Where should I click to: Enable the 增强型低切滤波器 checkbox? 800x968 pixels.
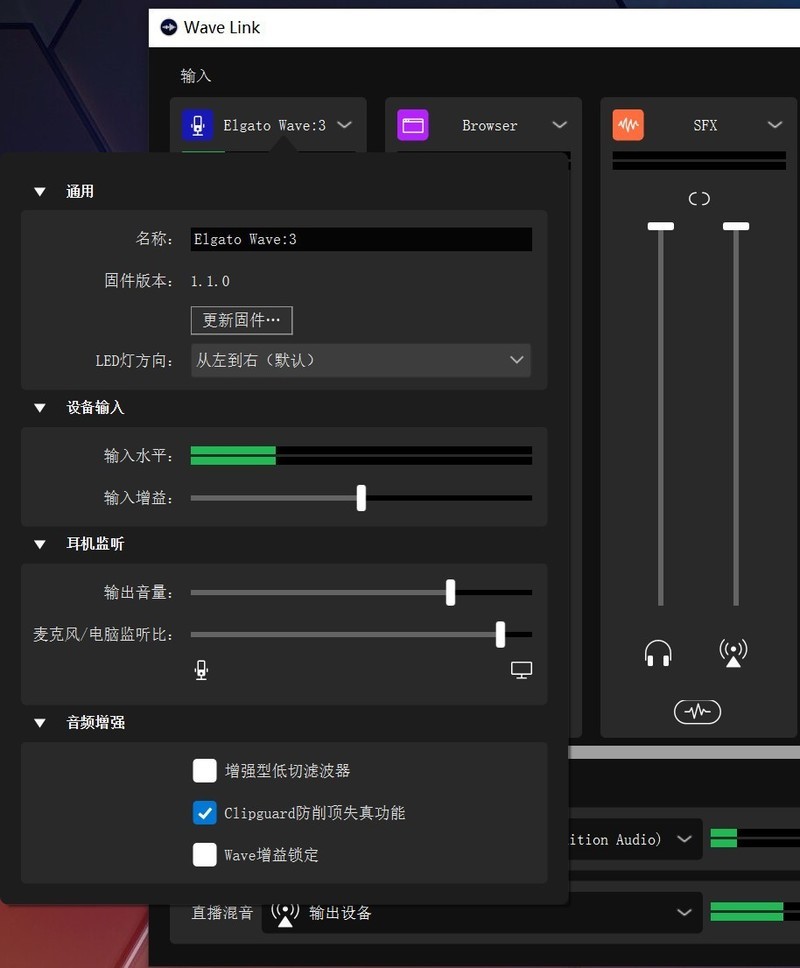click(x=205, y=771)
